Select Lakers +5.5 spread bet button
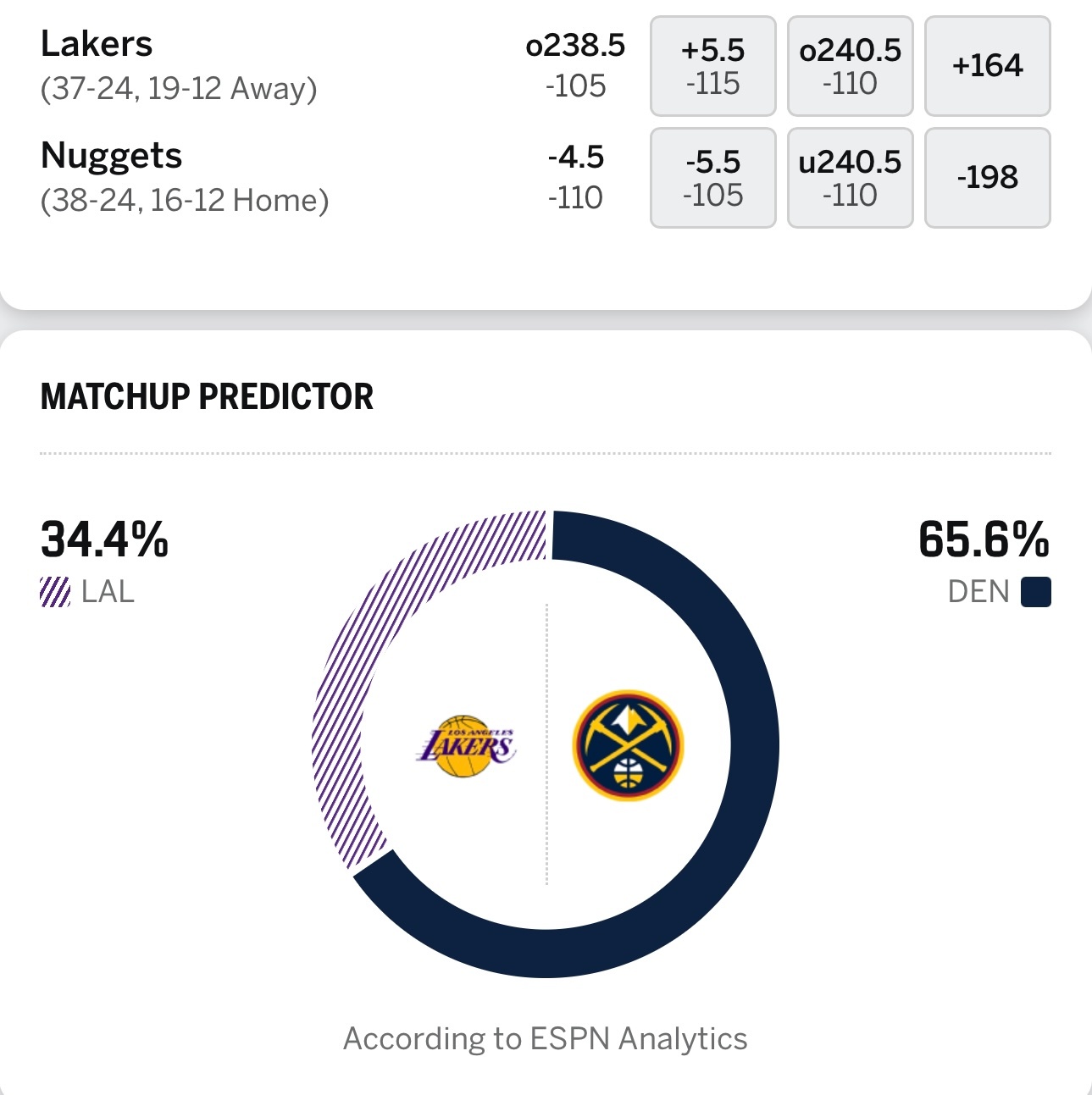This screenshot has width=1092, height=1095. coord(712,66)
